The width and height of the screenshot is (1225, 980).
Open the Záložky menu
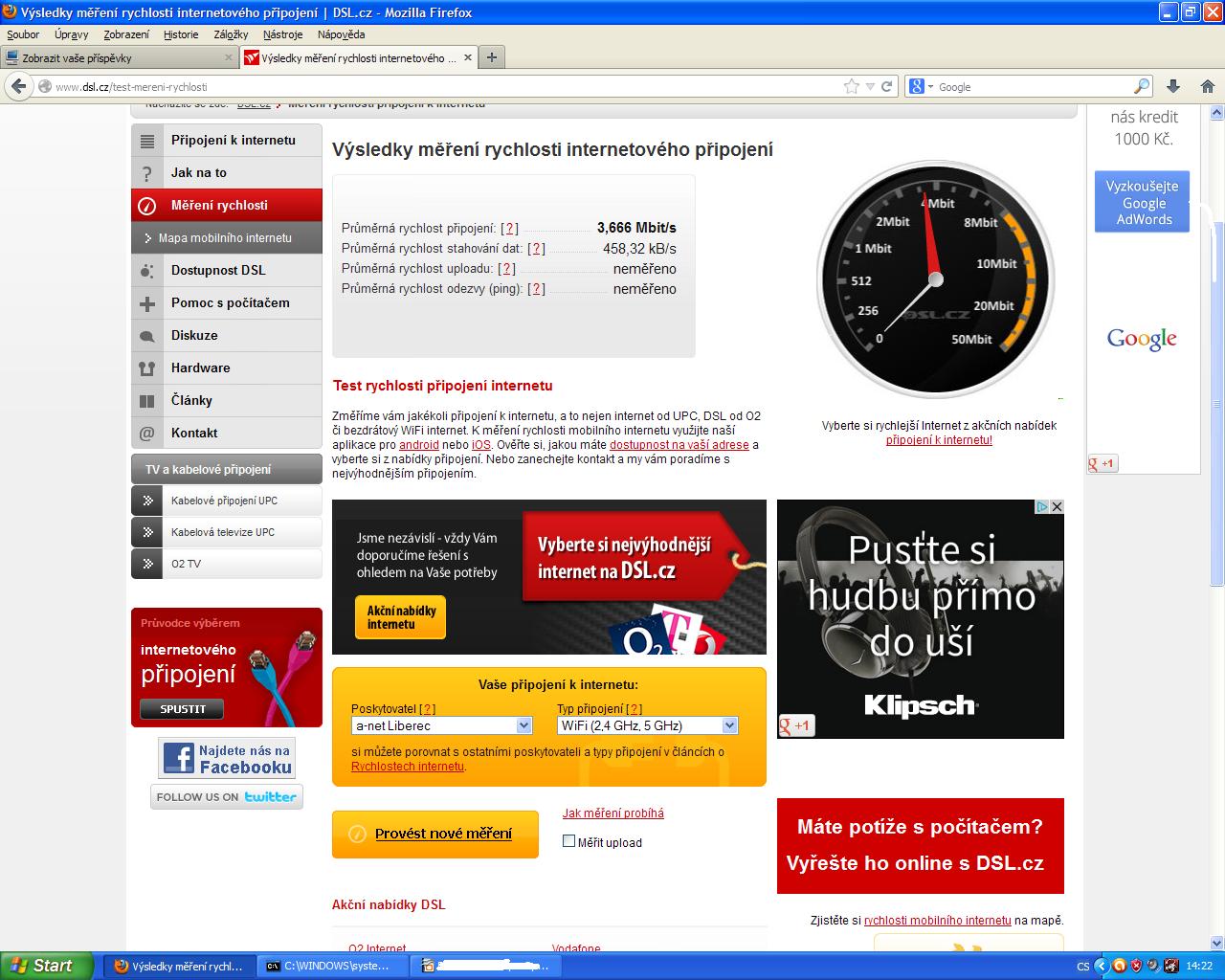point(231,34)
